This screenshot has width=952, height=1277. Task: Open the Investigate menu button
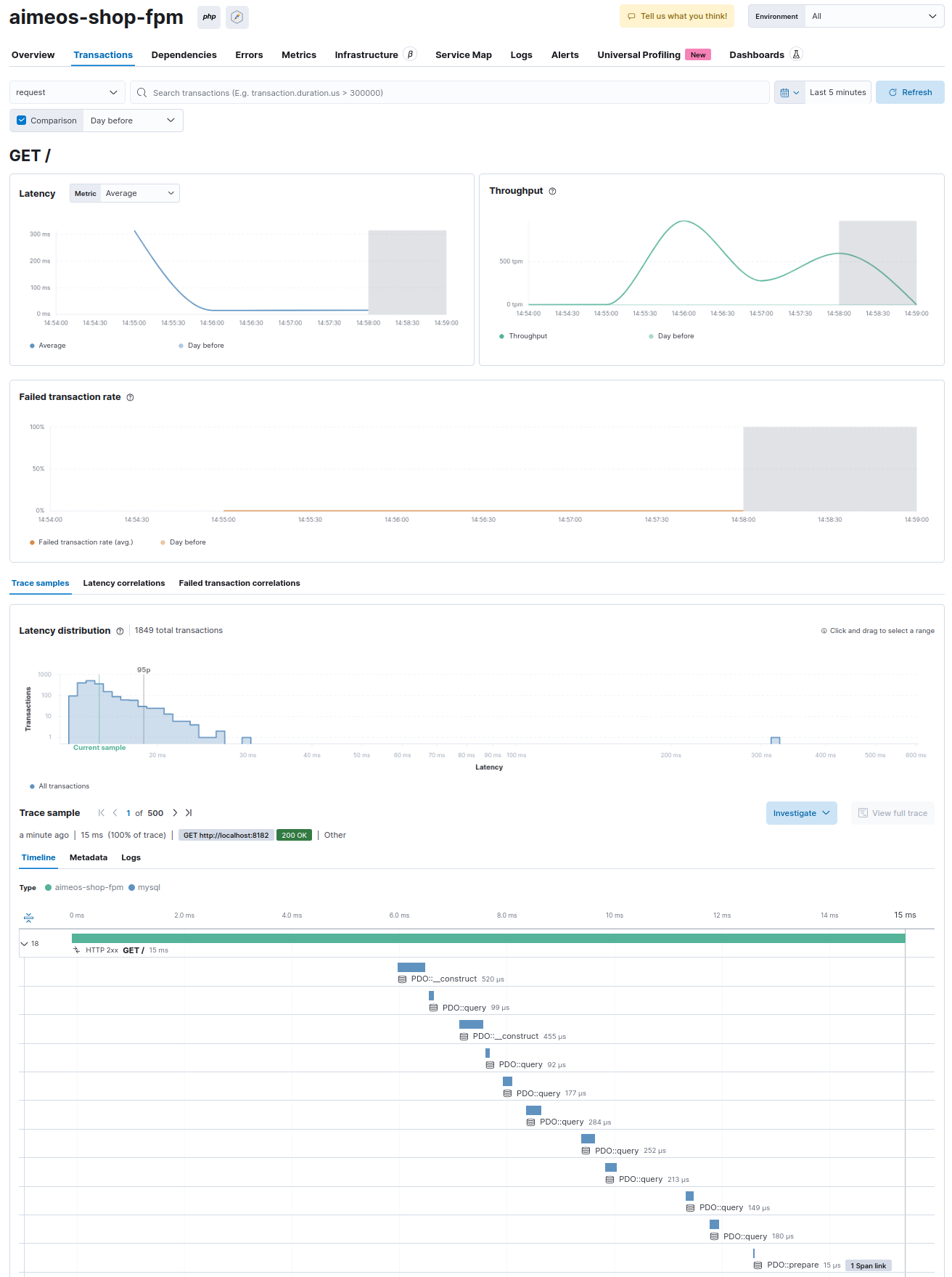[801, 813]
